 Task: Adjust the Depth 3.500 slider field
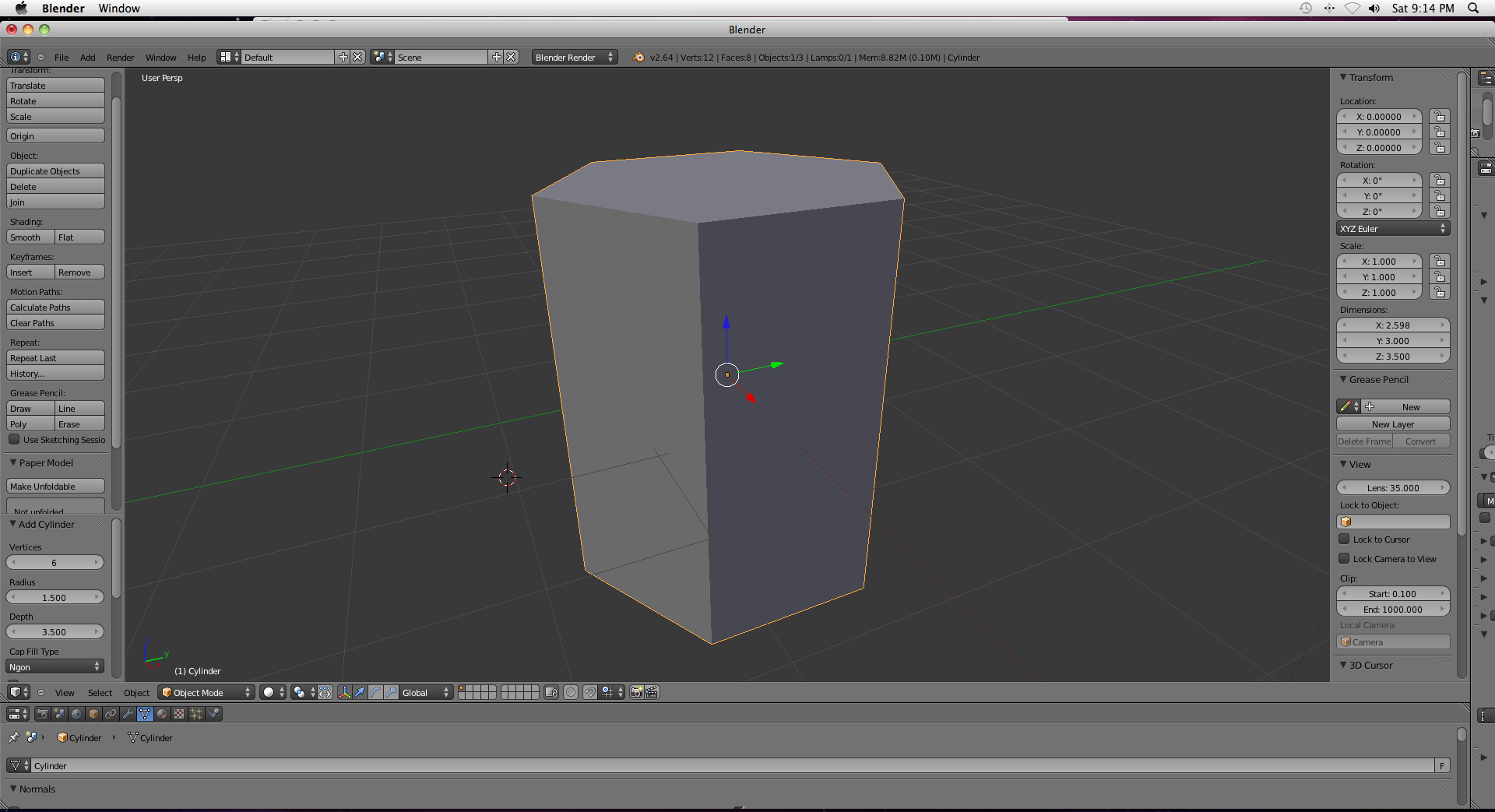(55, 631)
